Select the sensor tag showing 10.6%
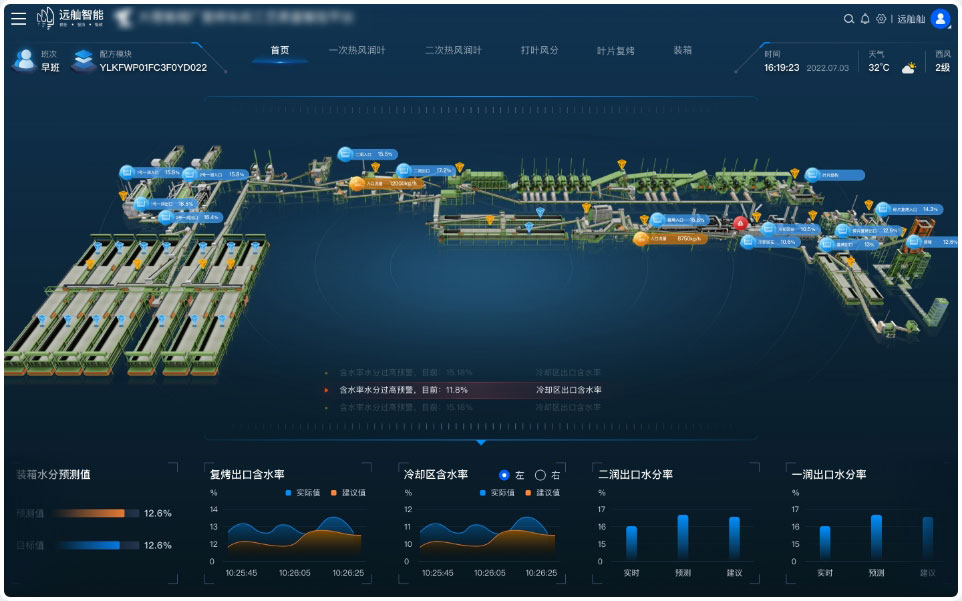This screenshot has height=601, width=962. click(x=770, y=242)
